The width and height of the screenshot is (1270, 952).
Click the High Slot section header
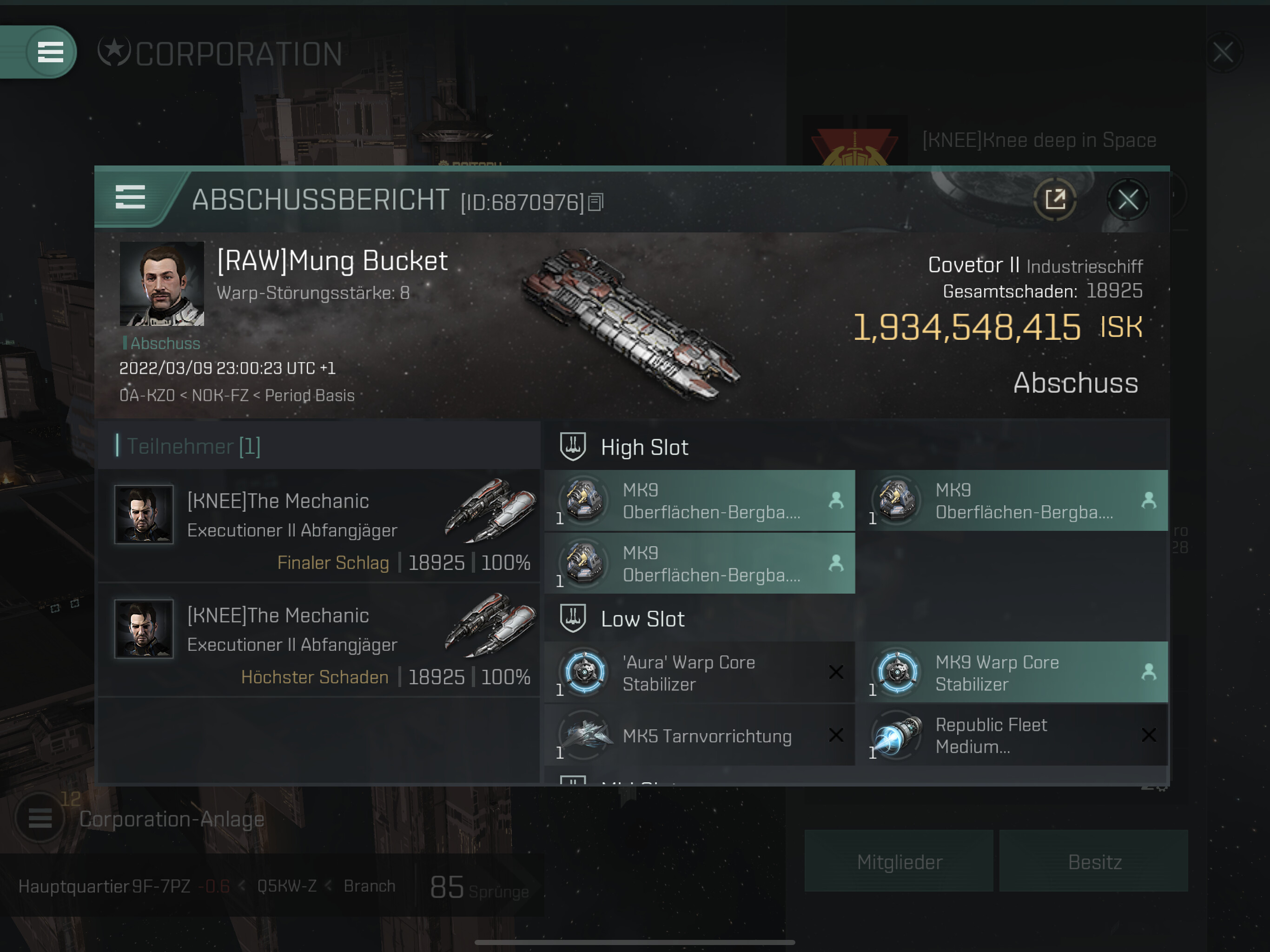(644, 447)
